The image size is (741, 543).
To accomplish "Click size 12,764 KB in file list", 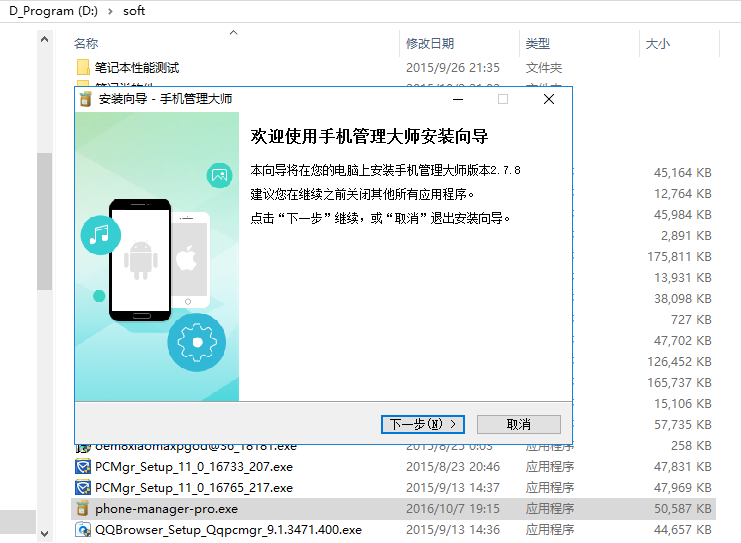I will point(683,193).
